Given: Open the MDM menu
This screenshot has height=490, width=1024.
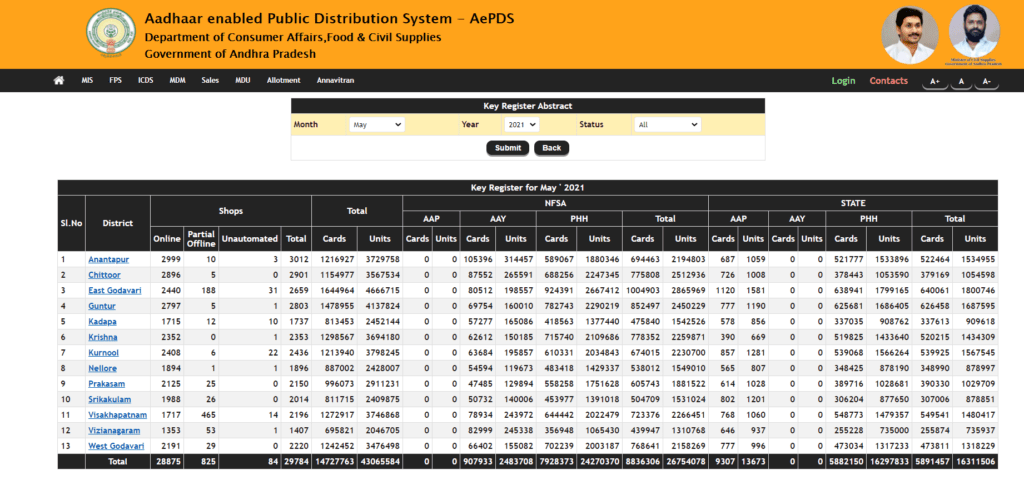Looking at the screenshot, I should (178, 80).
